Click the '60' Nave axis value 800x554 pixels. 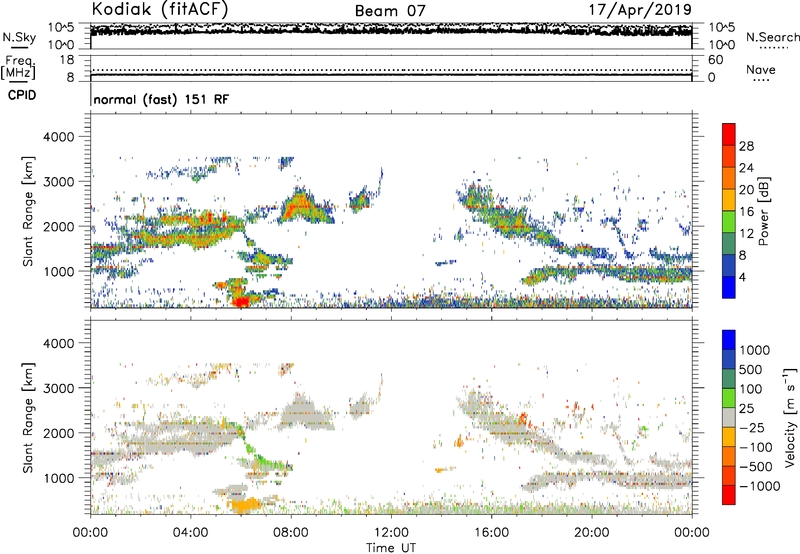715,60
